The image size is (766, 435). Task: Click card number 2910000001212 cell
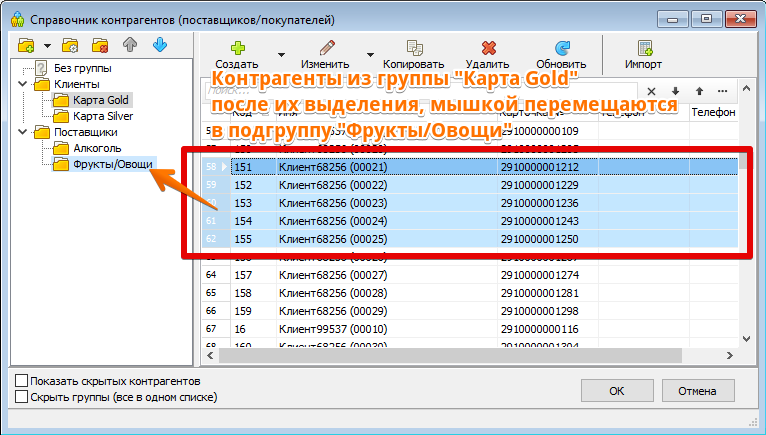548,167
